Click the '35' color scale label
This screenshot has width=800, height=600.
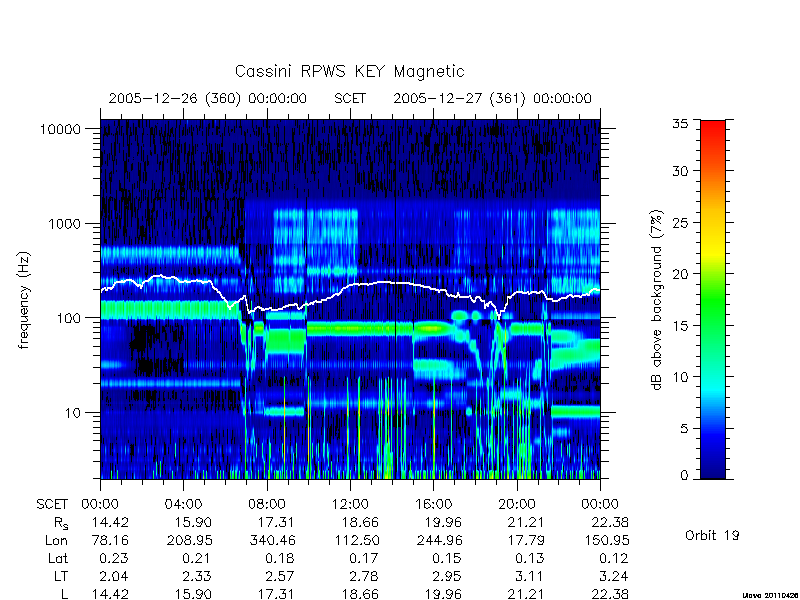[680, 124]
